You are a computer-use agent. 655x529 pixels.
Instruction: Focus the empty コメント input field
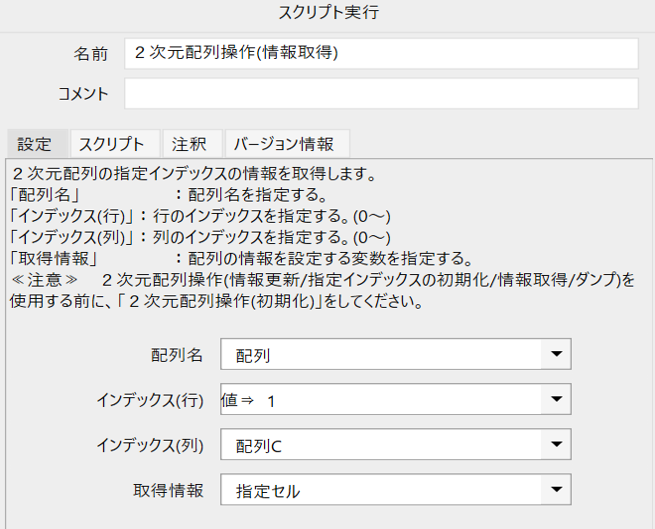(x=381, y=93)
